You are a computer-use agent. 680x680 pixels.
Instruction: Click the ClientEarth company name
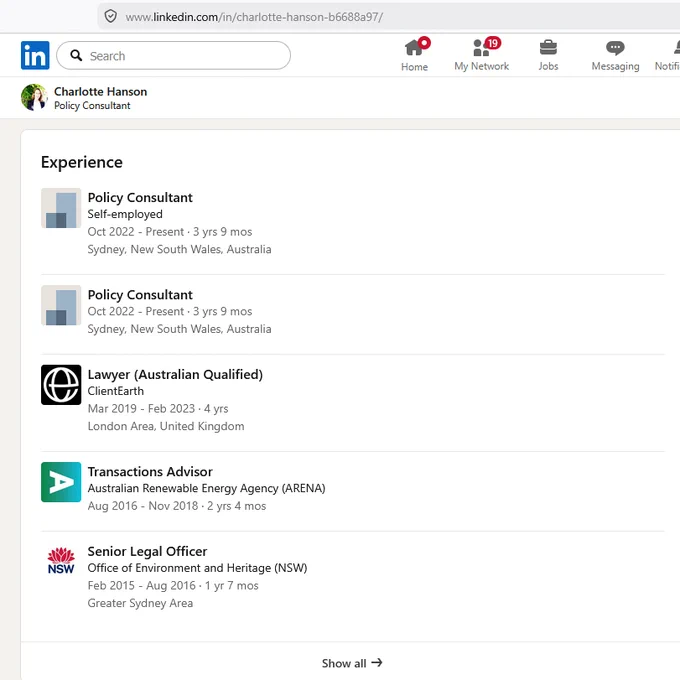[x=116, y=391]
